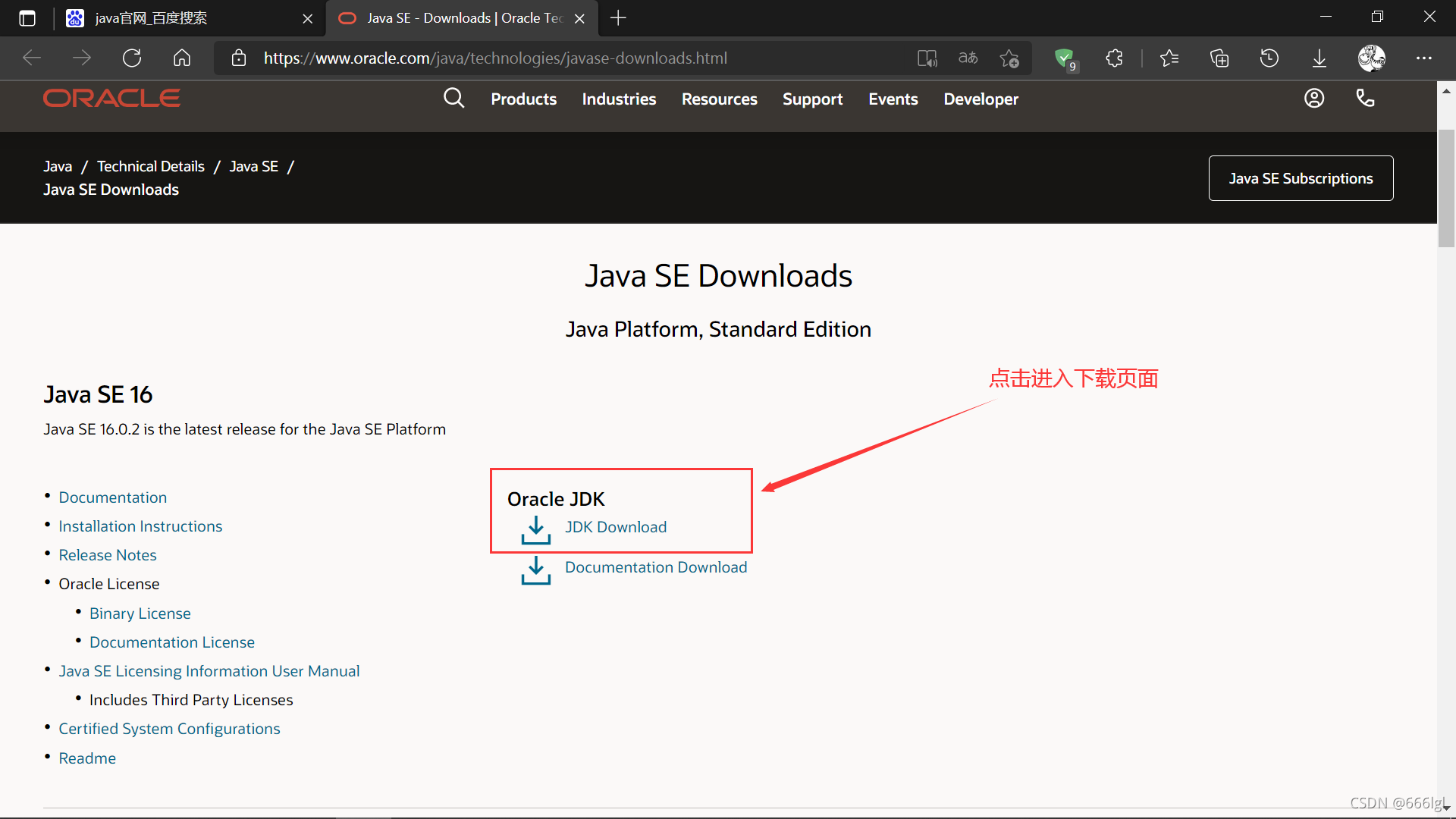Open the Events menu
1456x819 pixels.
[x=893, y=99]
